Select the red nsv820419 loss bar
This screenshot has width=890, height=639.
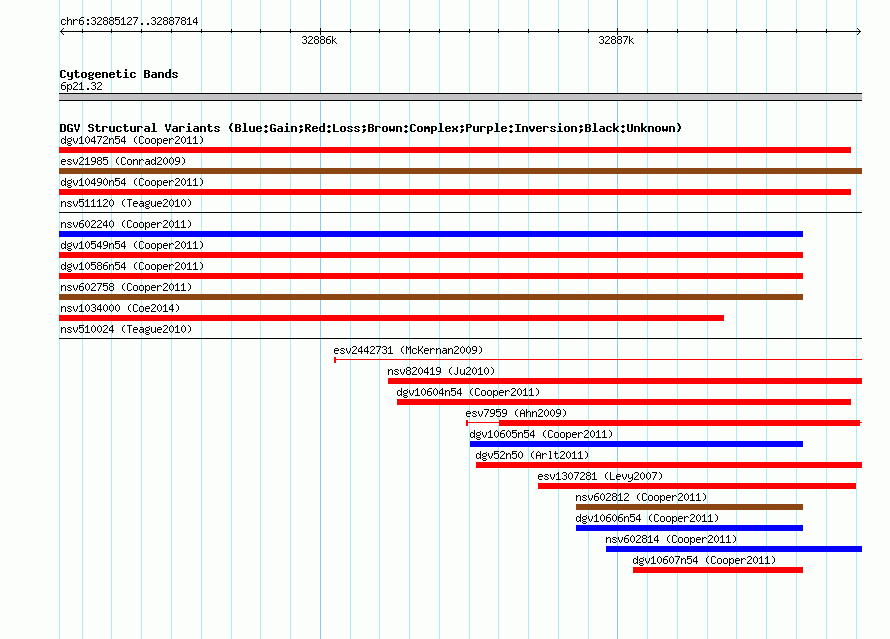click(625, 381)
